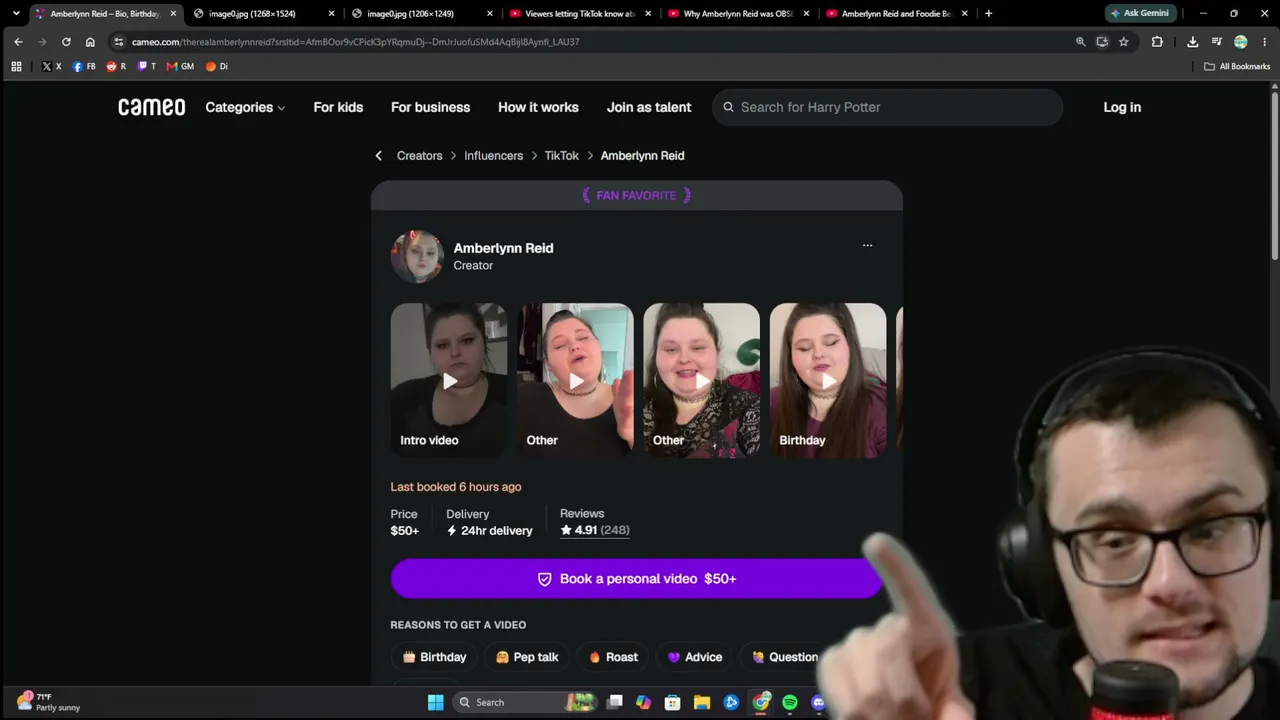1280x720 pixels.
Task: Open the weather widget showing 71°F
Action: [48, 702]
